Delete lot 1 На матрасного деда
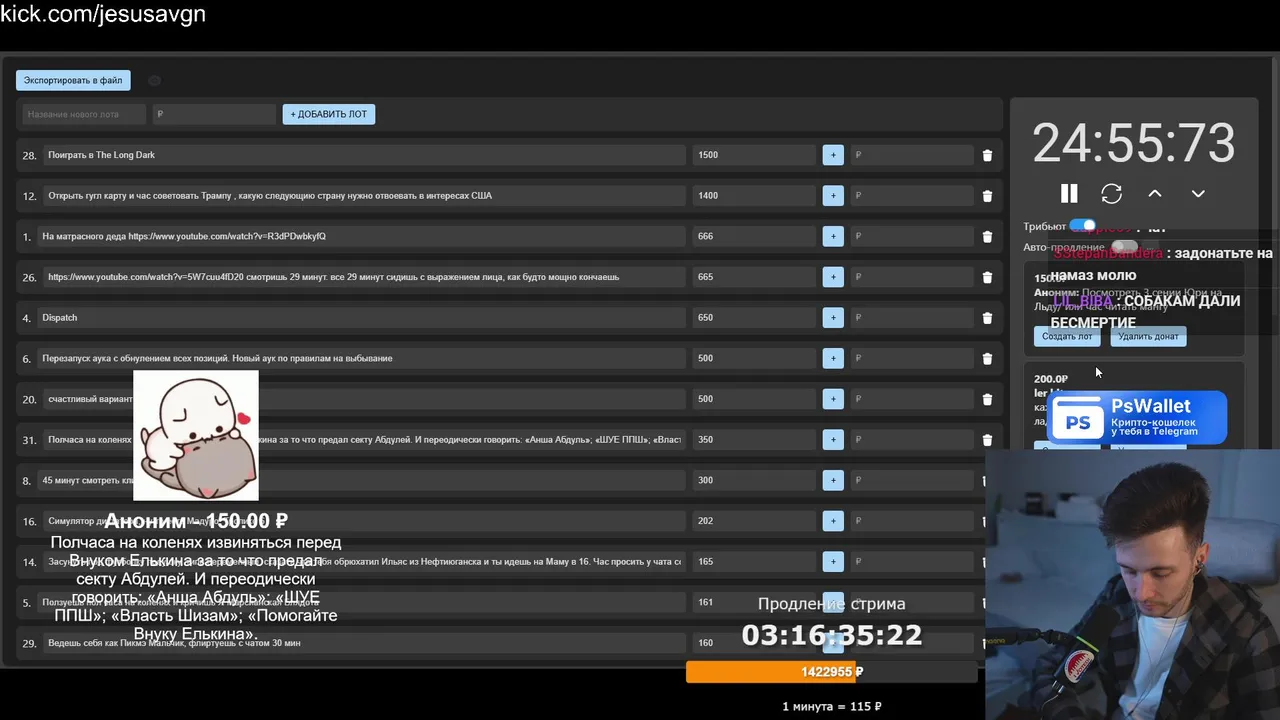The image size is (1280, 720). (987, 236)
